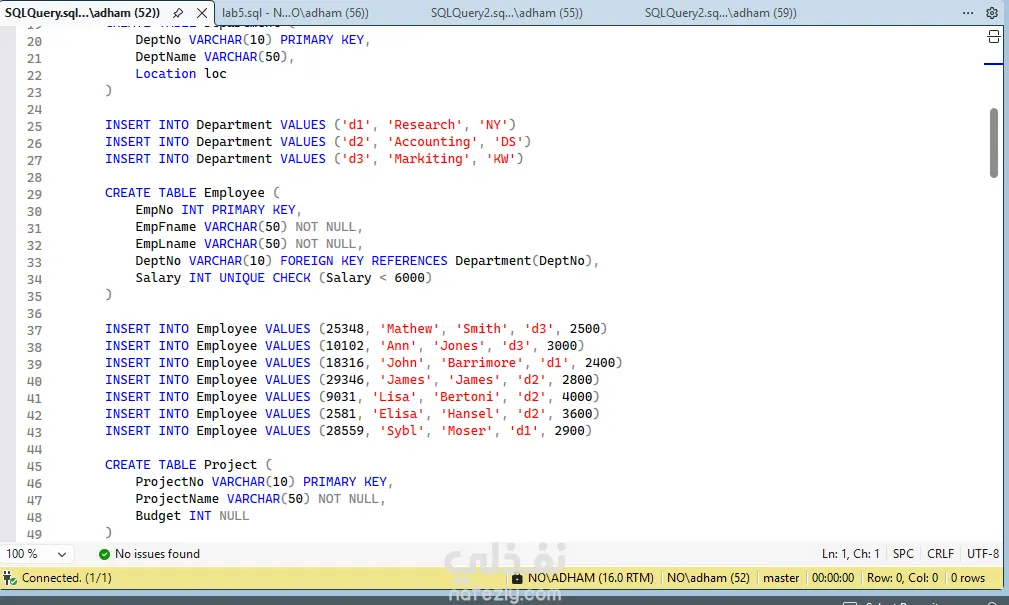Click the NO\adham (52) login entry
The height and width of the screenshot is (605, 1009).
(708, 578)
